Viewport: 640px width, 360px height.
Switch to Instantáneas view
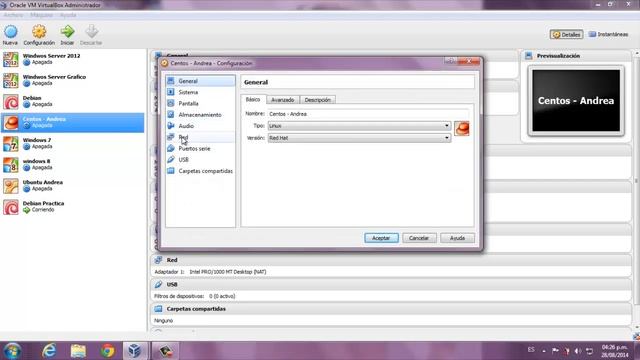coord(608,34)
